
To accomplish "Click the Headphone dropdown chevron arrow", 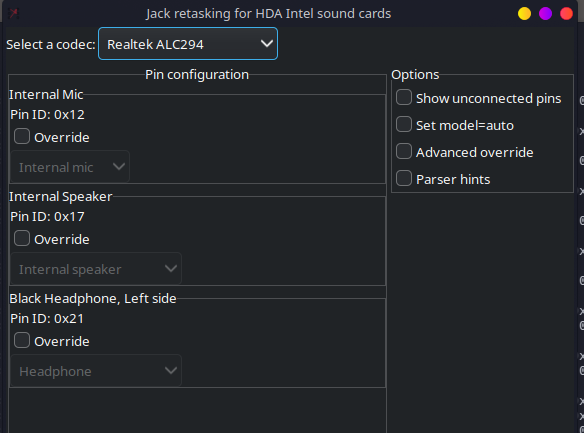I will (x=171, y=370).
